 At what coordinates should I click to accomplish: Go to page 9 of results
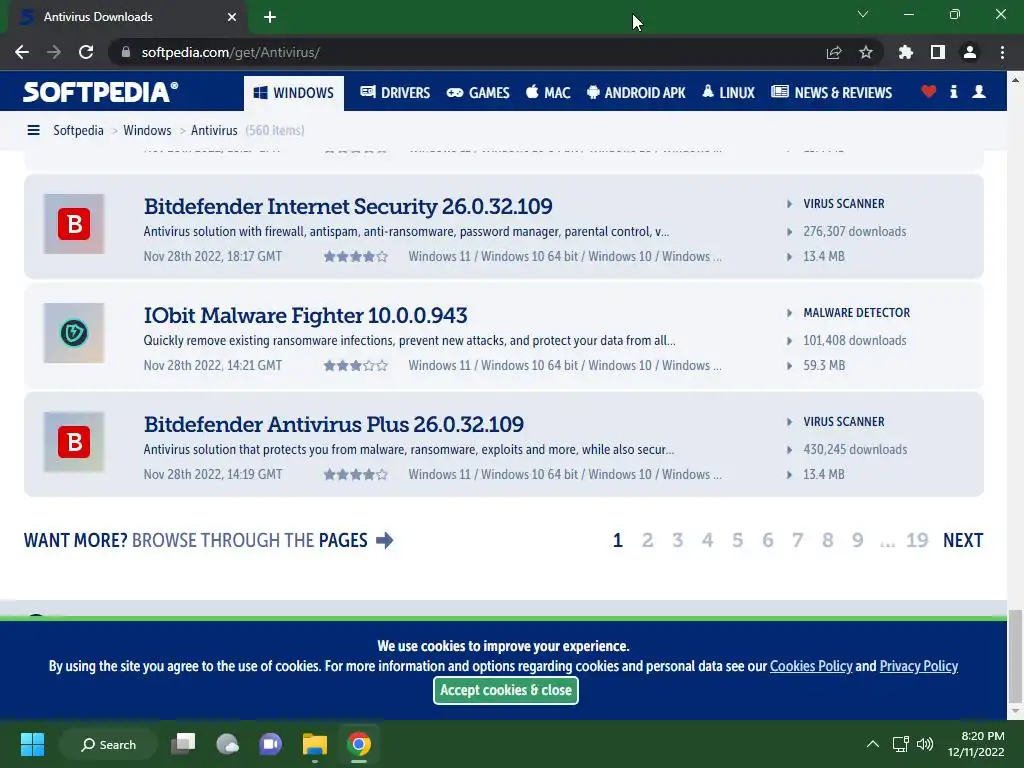[x=857, y=541]
